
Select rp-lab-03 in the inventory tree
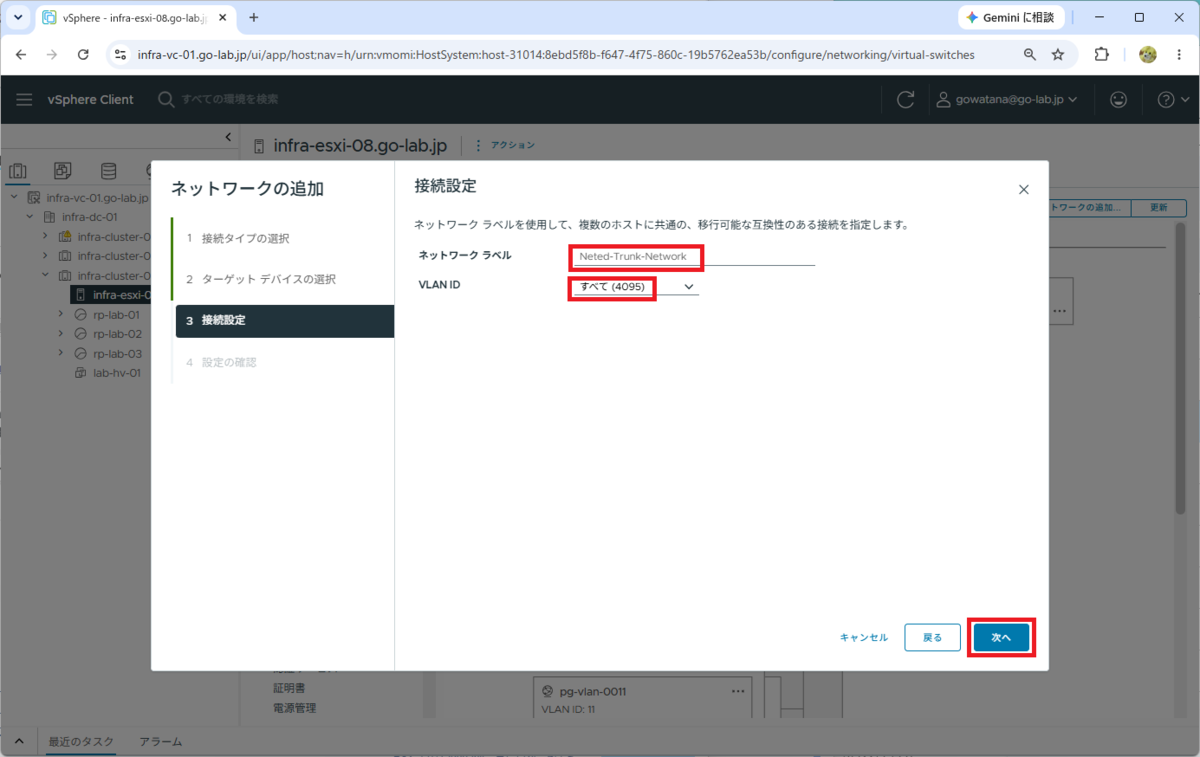117,354
